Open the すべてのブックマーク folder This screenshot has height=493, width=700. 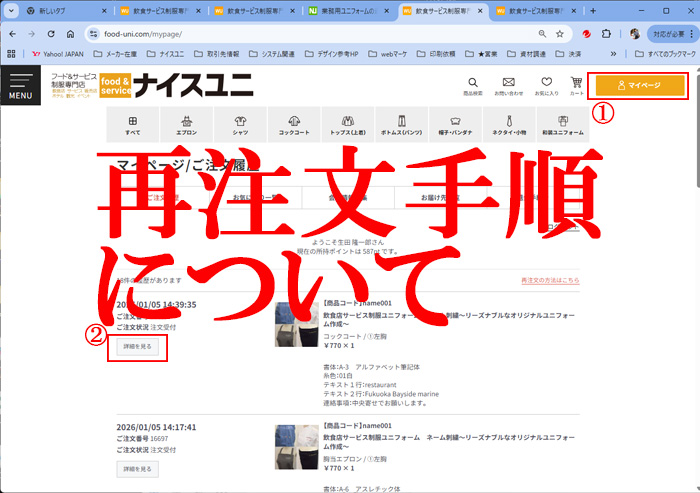665,54
